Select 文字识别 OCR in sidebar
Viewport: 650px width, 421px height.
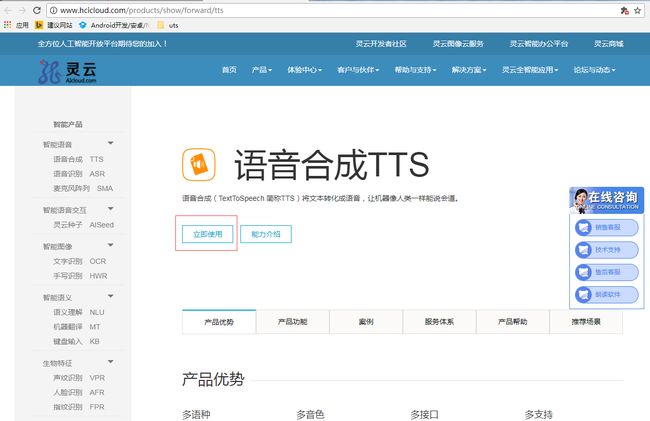[x=80, y=261]
